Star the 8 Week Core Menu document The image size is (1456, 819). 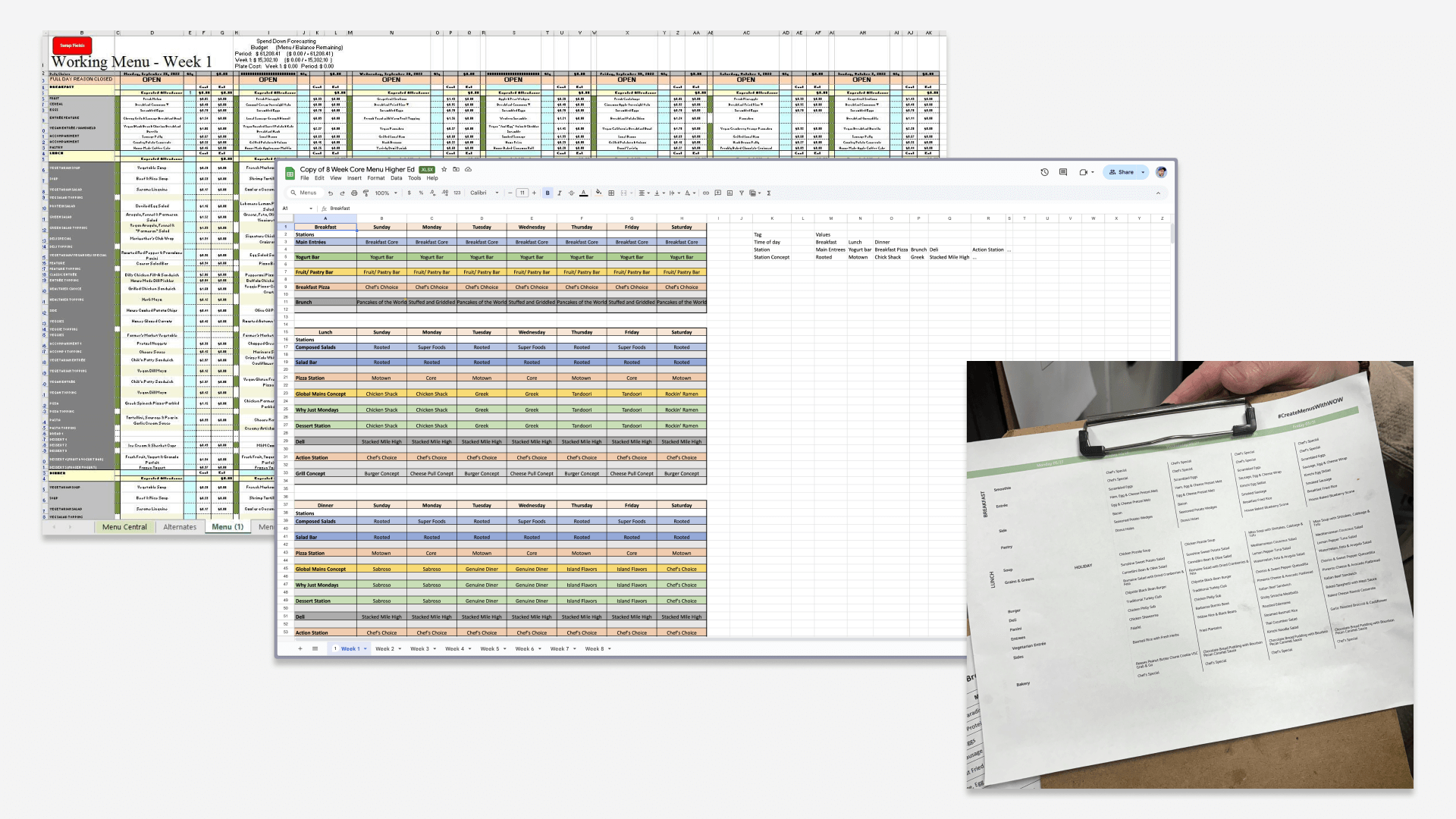pyautogui.click(x=444, y=170)
